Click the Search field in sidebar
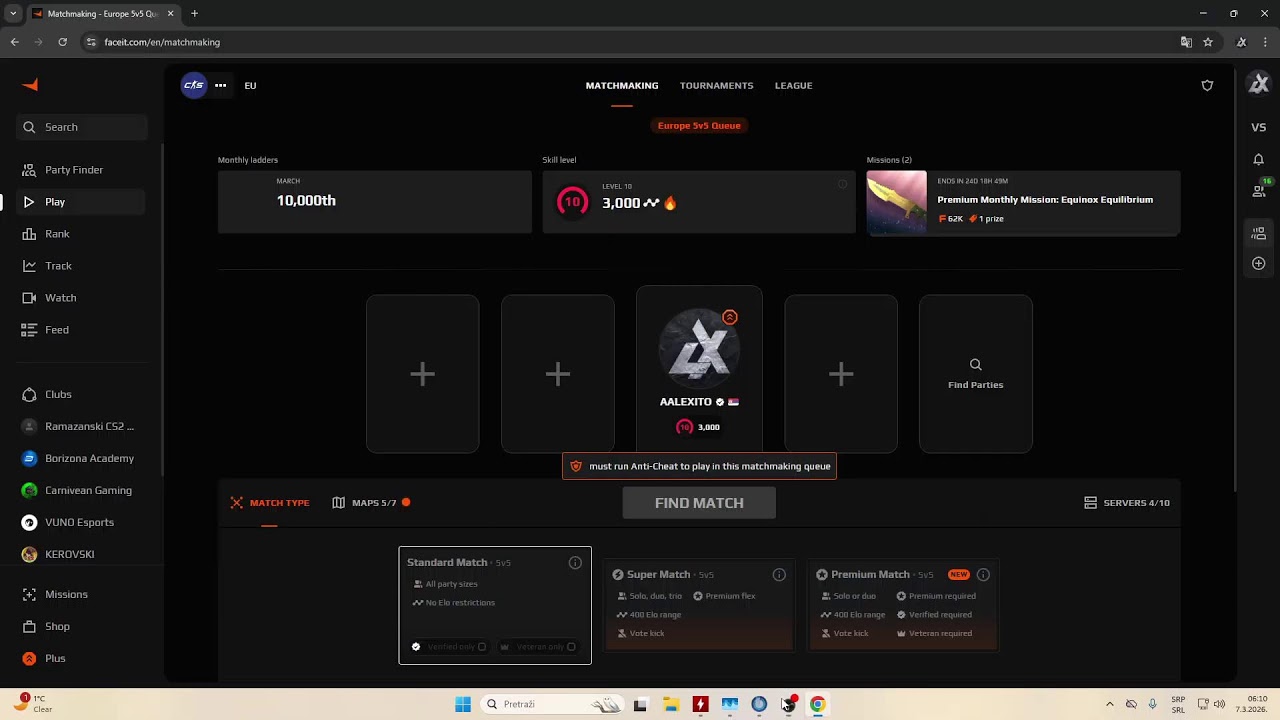Viewport: 1280px width, 720px height. click(82, 127)
